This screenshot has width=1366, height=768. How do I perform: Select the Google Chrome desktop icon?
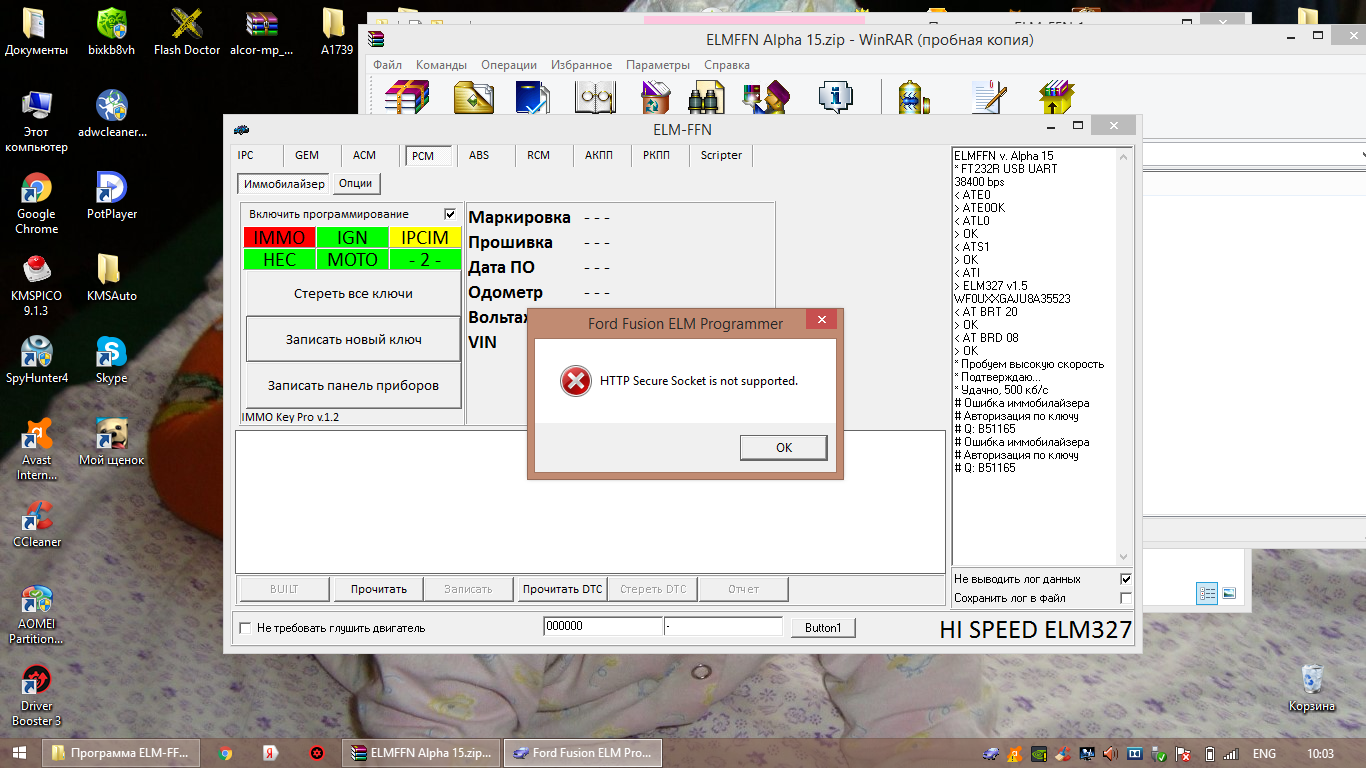click(36, 203)
